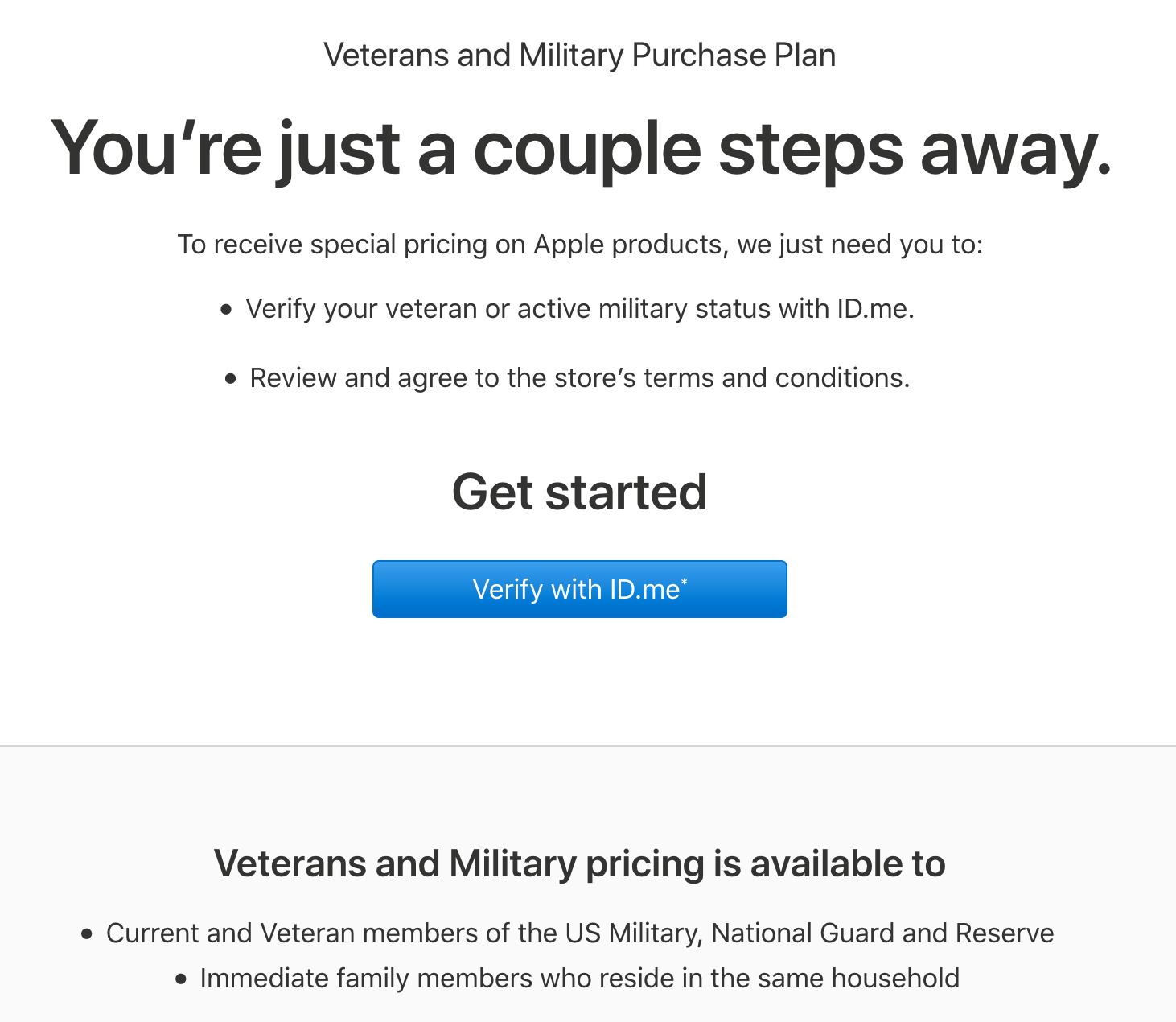Click the bullet marker before the terms step
The height and width of the screenshot is (1022, 1176).
pos(228,378)
